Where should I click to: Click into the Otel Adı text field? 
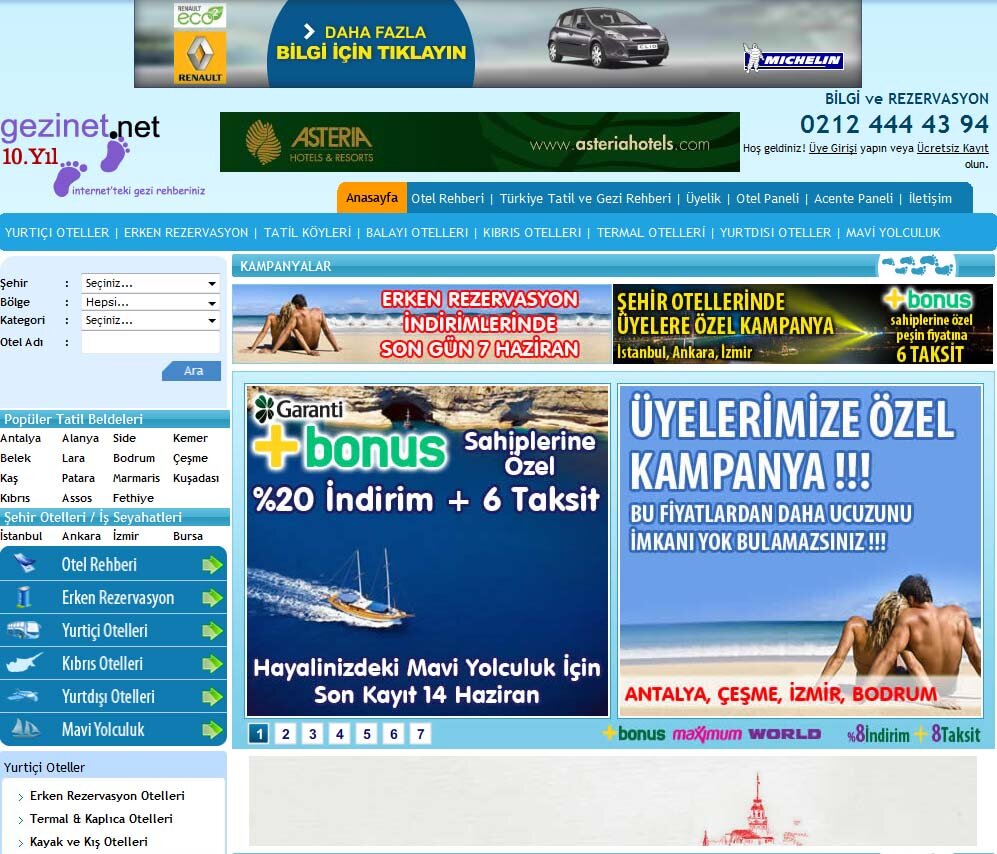click(x=150, y=343)
